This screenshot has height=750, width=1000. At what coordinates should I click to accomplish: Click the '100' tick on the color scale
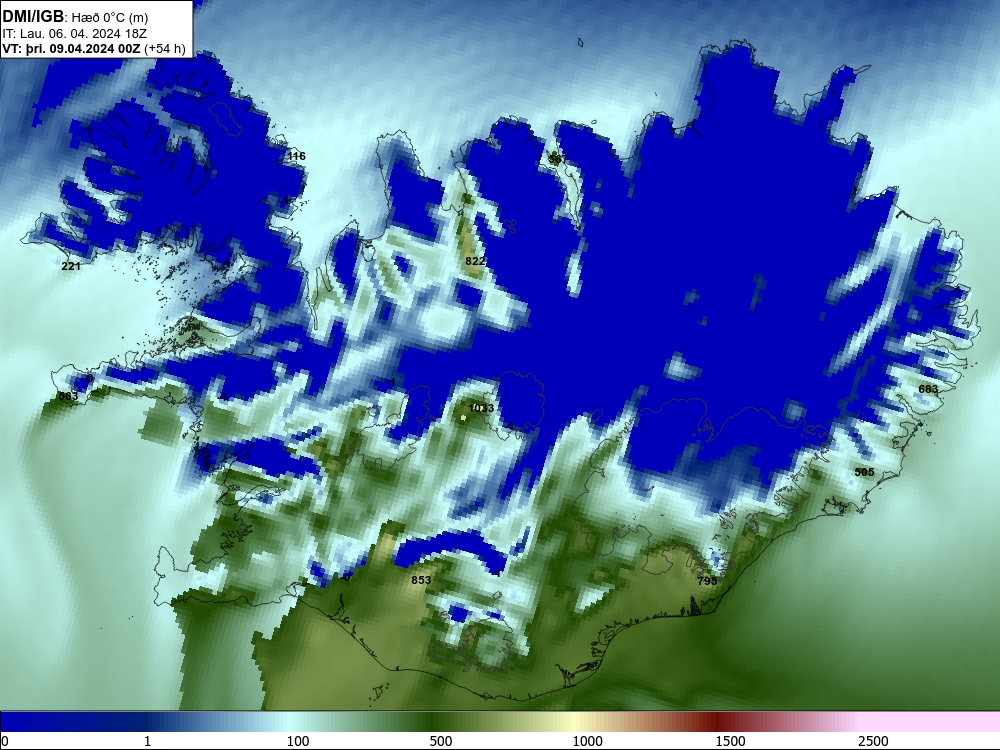pos(298,741)
